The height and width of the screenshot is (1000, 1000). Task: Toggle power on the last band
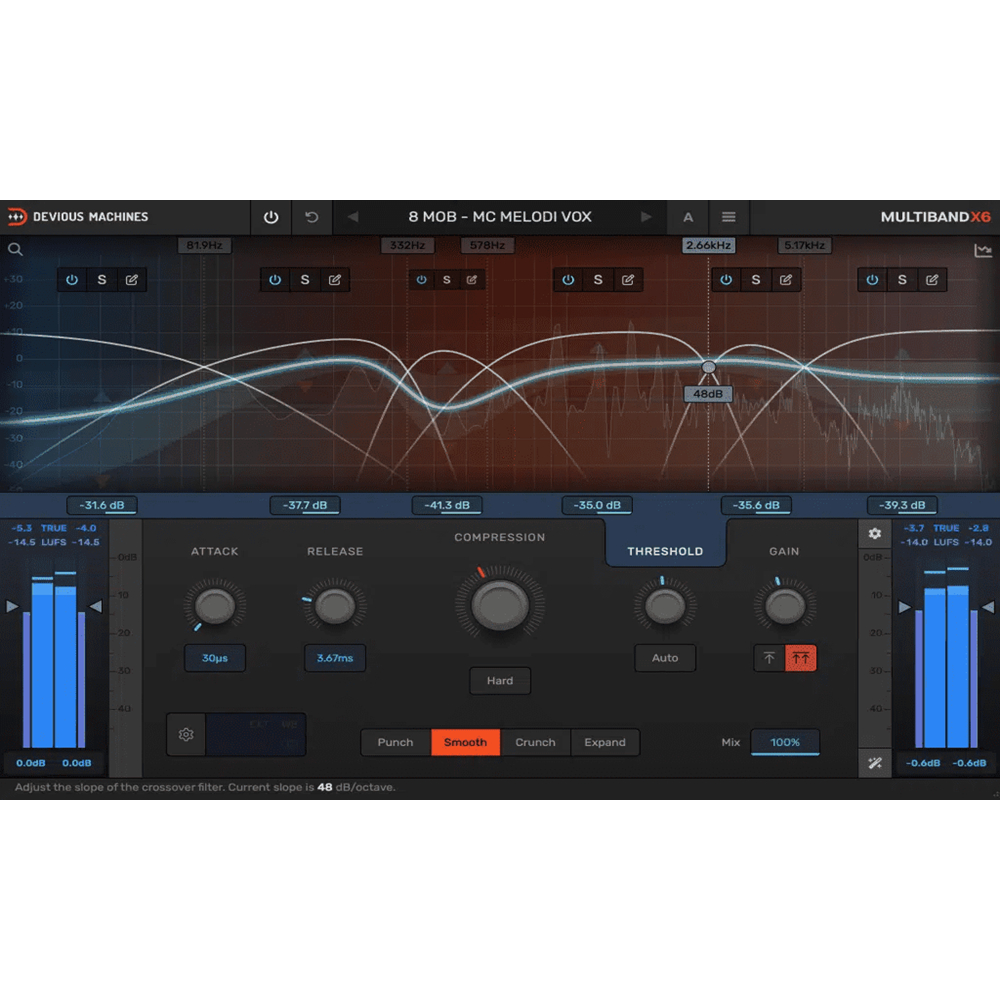pyautogui.click(x=872, y=280)
